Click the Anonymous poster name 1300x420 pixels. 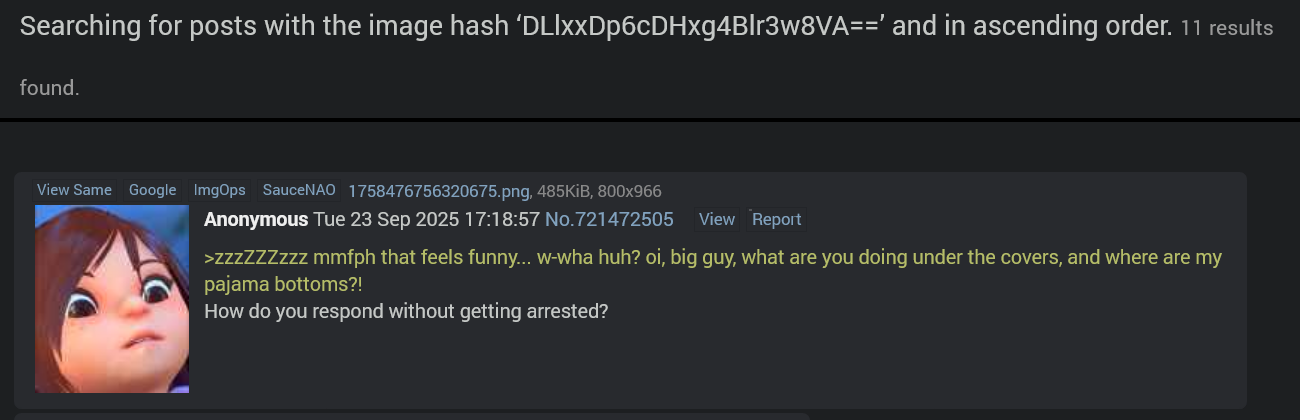(256, 219)
